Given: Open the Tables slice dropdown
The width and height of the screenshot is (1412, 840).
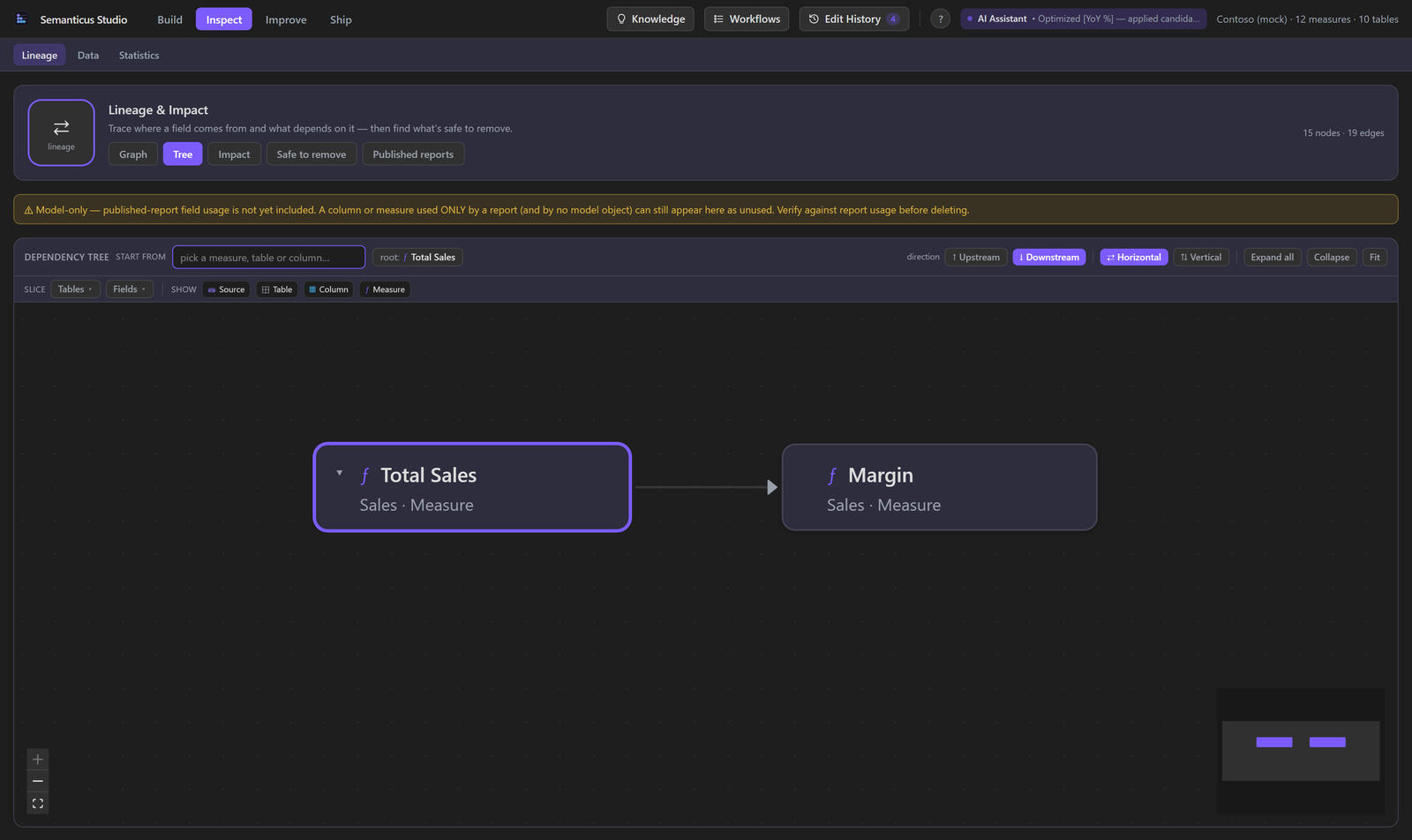Looking at the screenshot, I should click(75, 289).
